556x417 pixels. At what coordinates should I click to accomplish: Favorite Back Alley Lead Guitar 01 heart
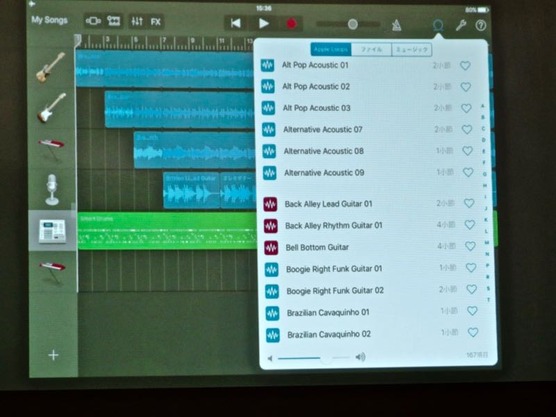469,203
